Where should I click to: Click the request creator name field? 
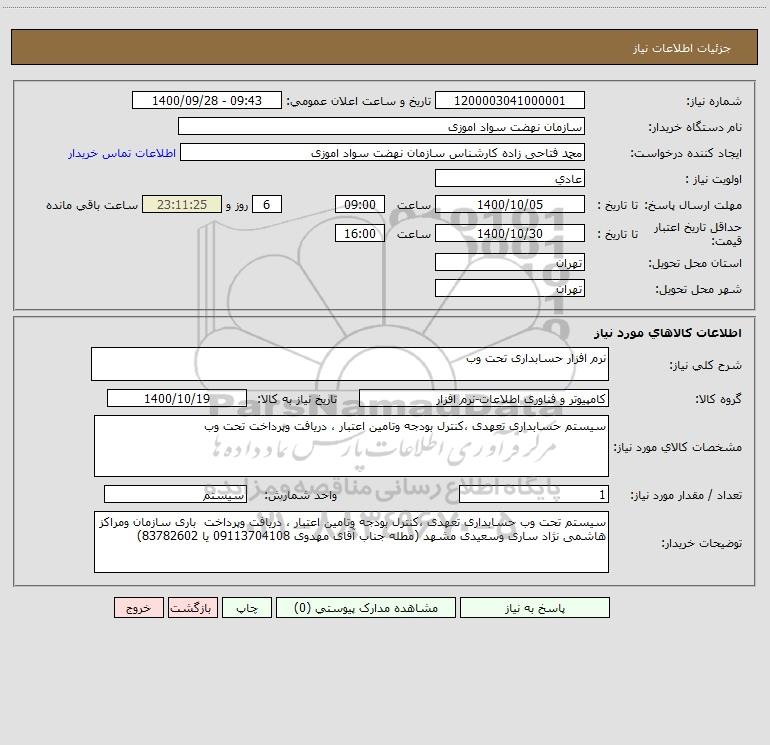tap(383, 152)
